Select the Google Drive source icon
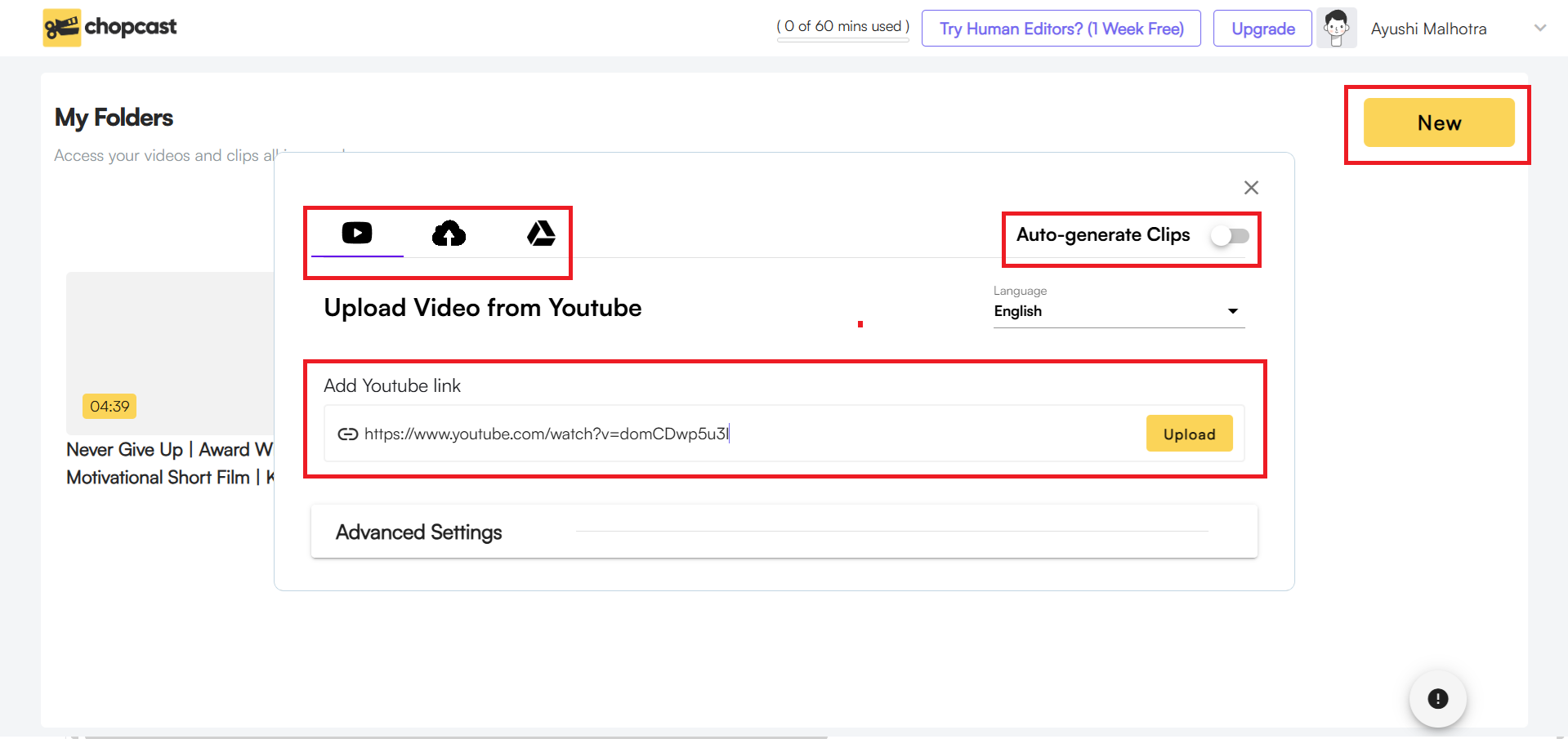Screen dimensions: 1568x739 541,234
